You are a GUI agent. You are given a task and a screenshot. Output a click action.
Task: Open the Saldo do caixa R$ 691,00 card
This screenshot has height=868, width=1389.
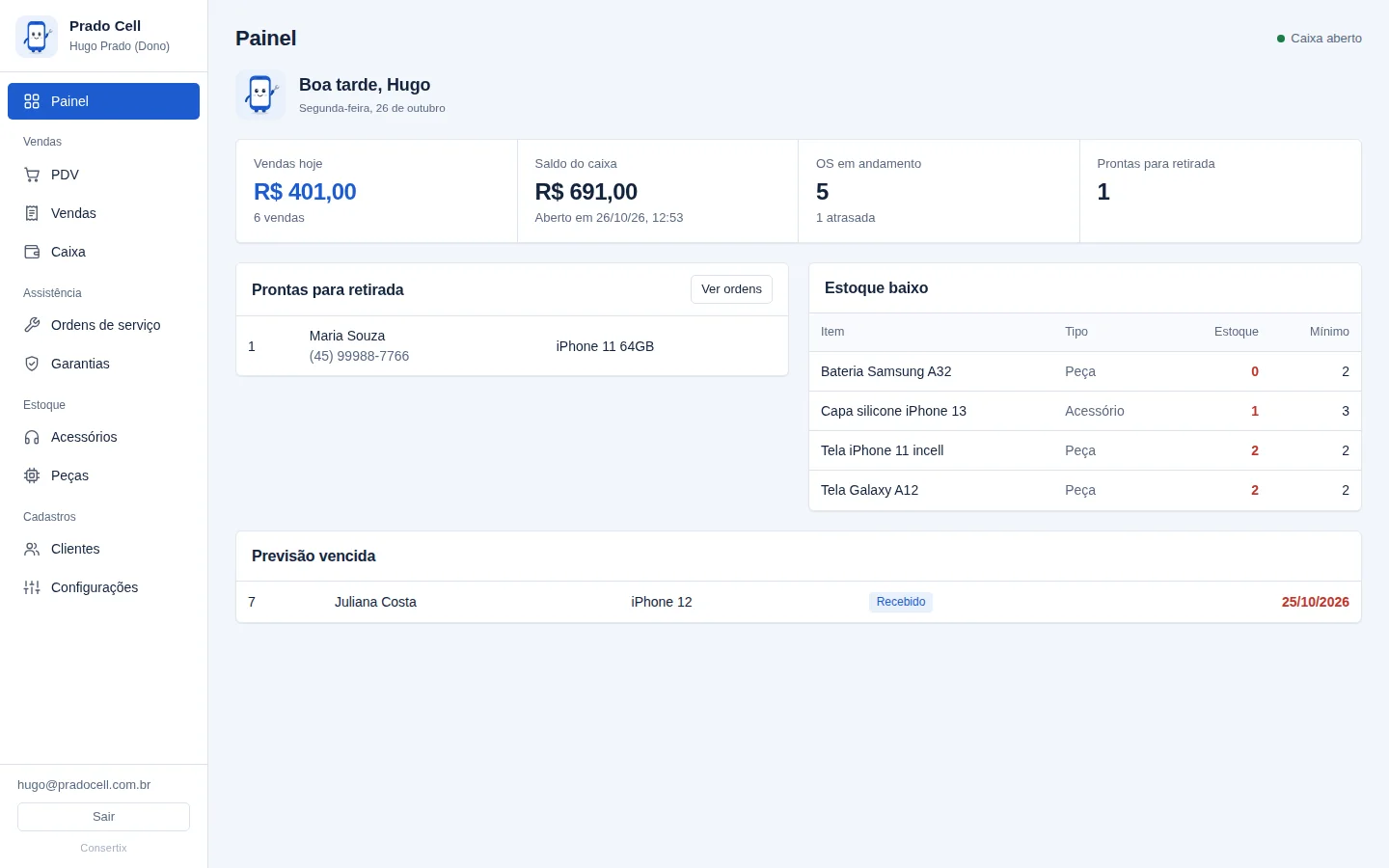pyautogui.click(x=658, y=191)
